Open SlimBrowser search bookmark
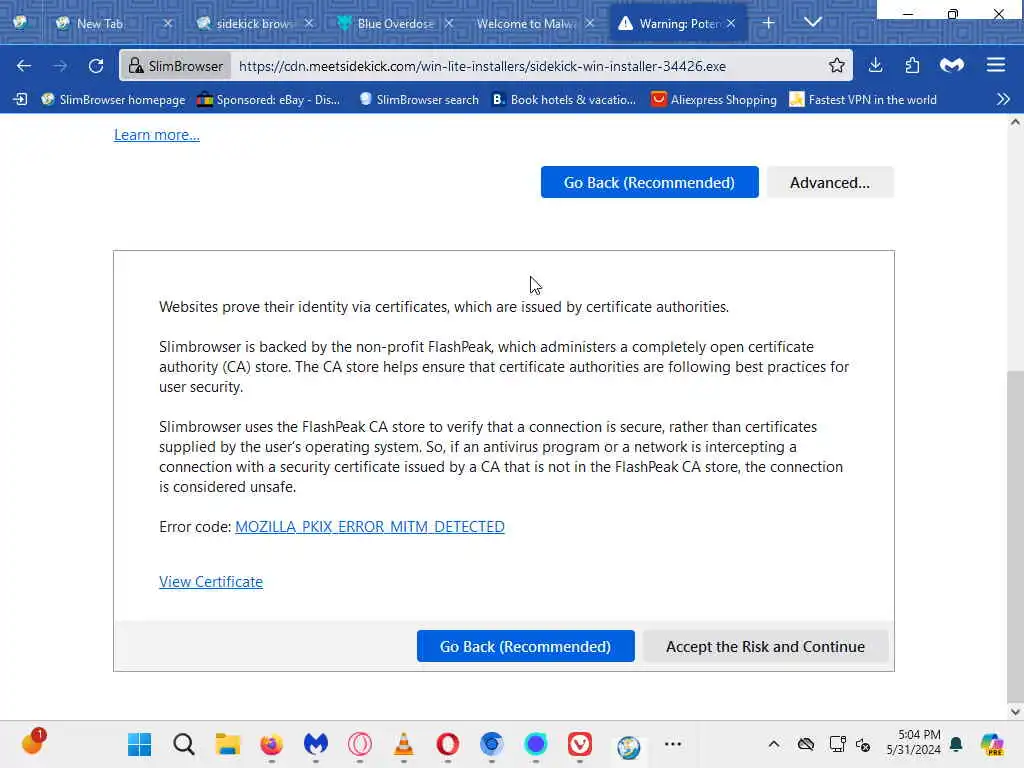Screen dimensions: 1024x768 click(x=419, y=99)
